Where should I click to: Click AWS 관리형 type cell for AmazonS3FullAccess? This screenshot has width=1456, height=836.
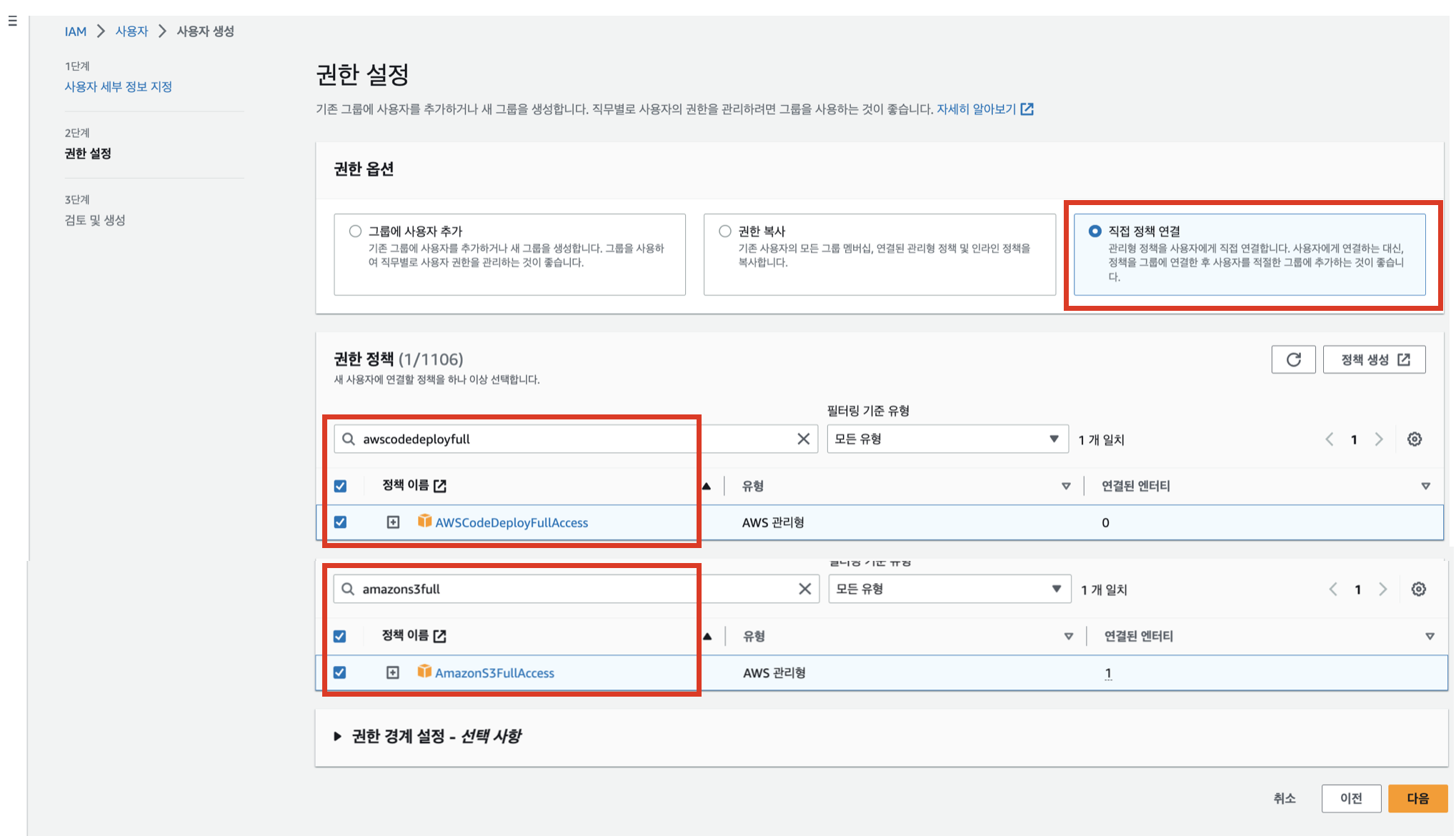(774, 672)
